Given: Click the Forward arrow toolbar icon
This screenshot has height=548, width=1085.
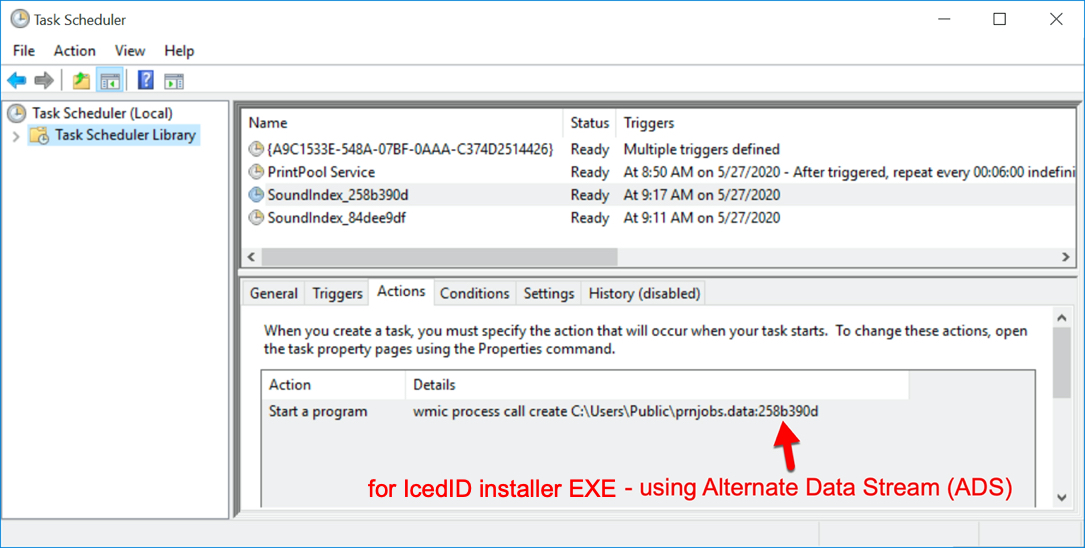Looking at the screenshot, I should (x=44, y=81).
